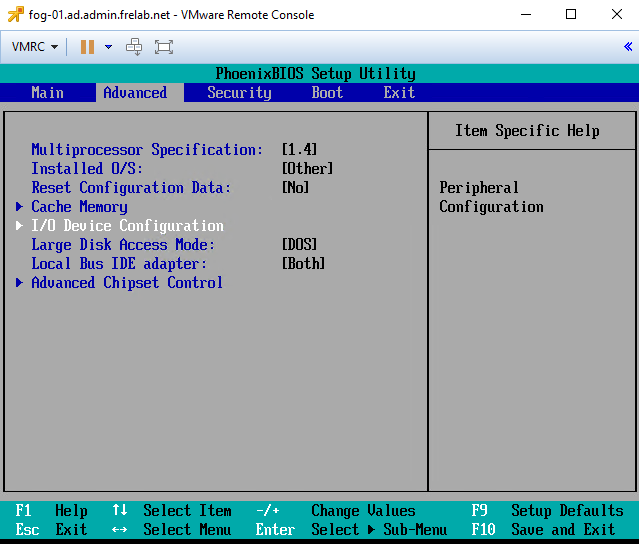Click the [Other] value
Image resolution: width=639 pixels, height=544 pixels.
(x=308, y=168)
